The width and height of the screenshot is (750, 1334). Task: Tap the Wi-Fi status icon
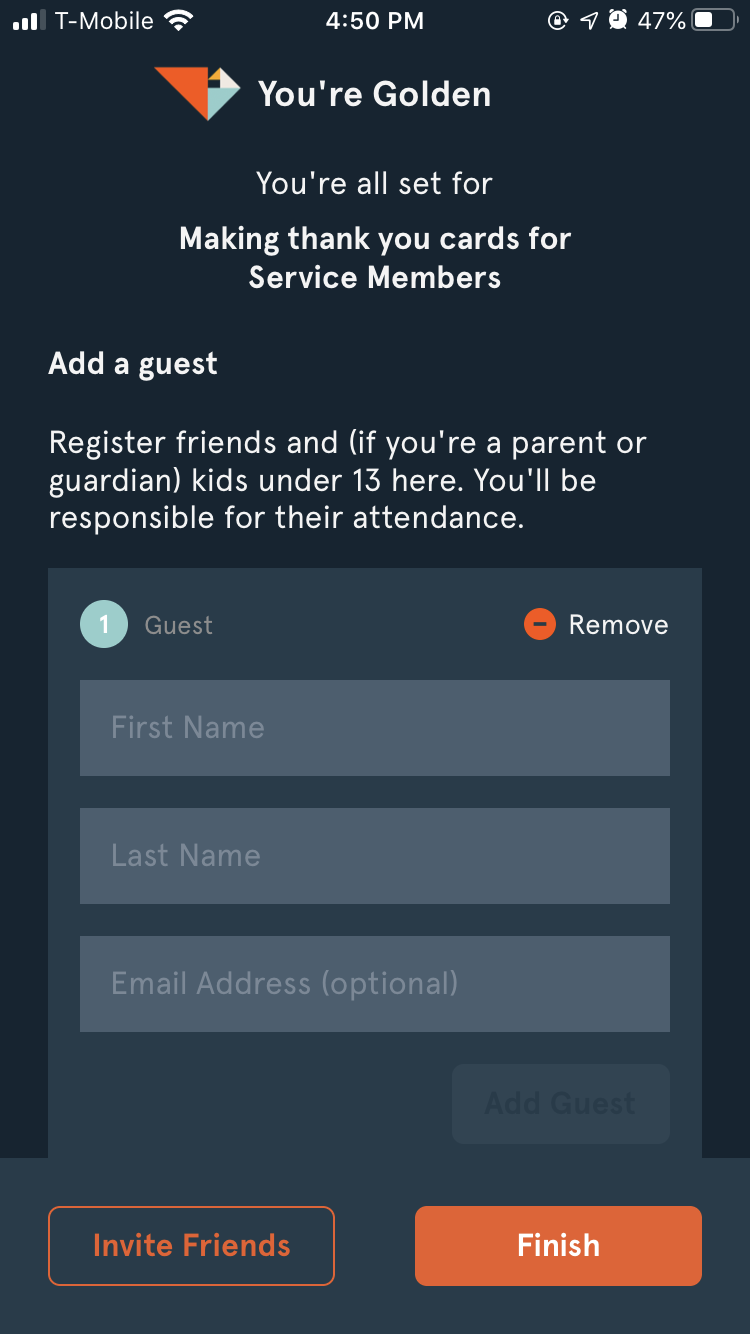(179, 21)
